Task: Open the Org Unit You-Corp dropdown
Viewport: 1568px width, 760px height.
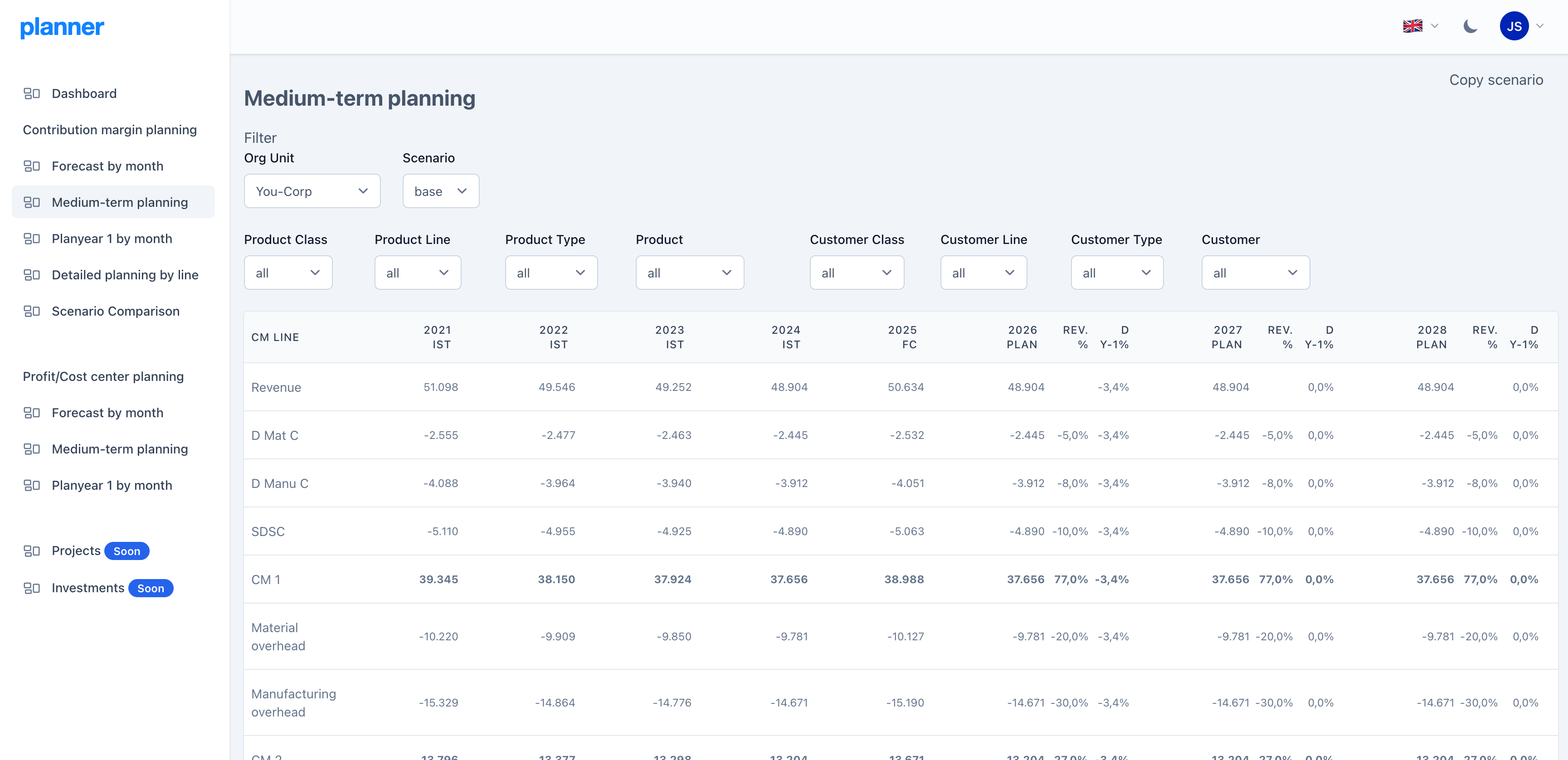Action: point(312,191)
